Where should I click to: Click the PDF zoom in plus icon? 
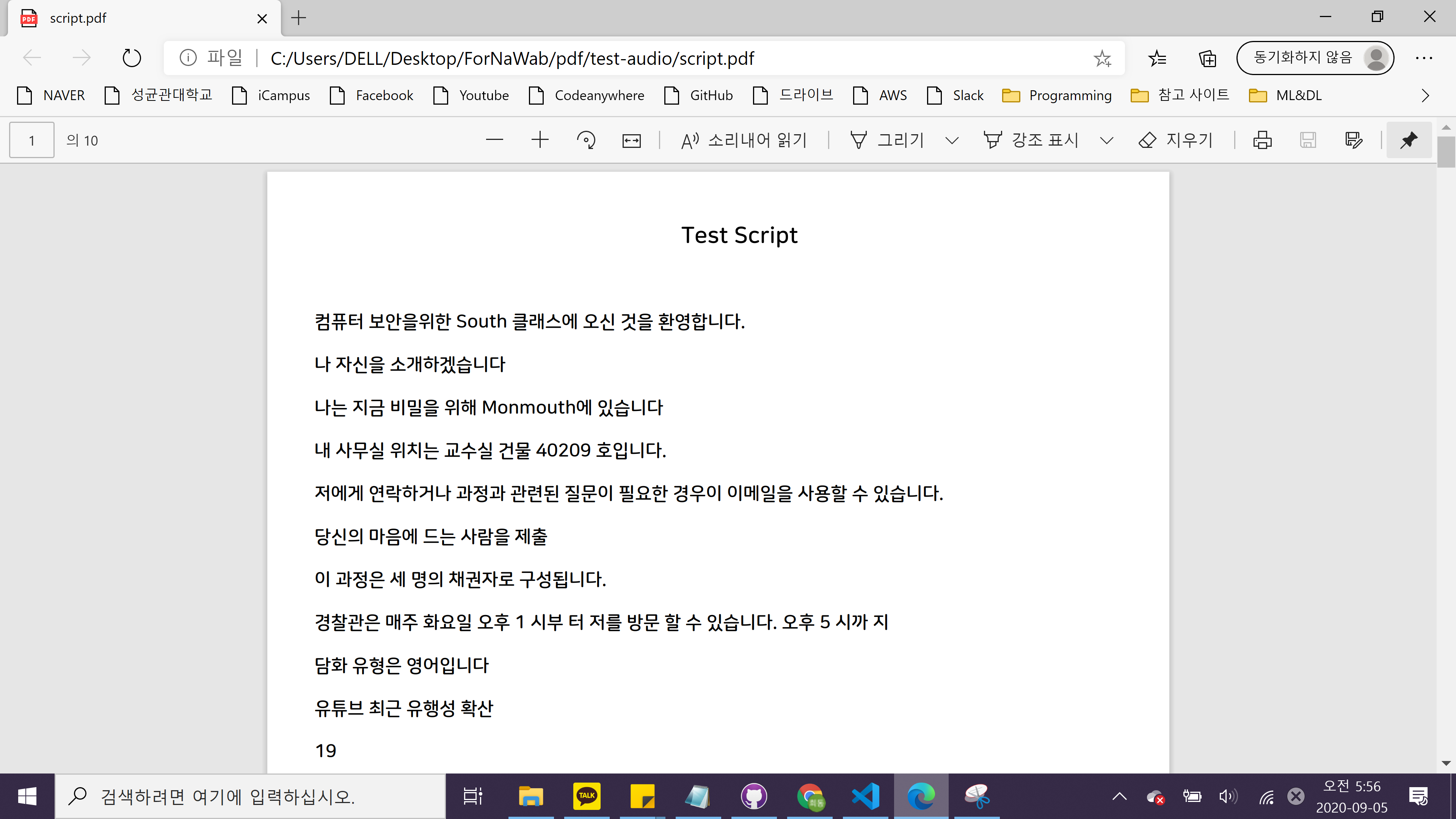click(x=540, y=140)
